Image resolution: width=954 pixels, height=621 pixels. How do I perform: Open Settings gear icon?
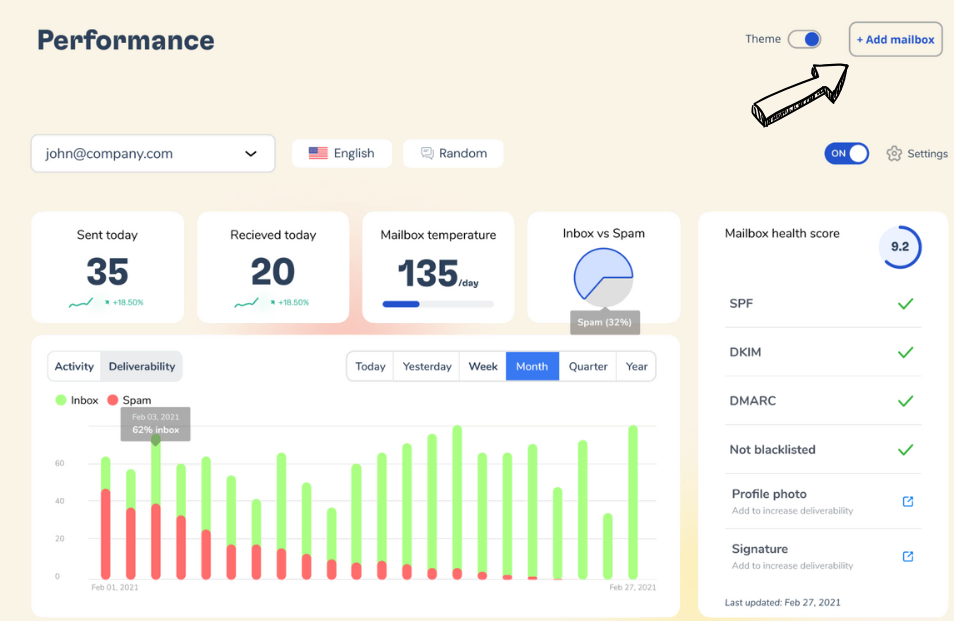pos(894,154)
